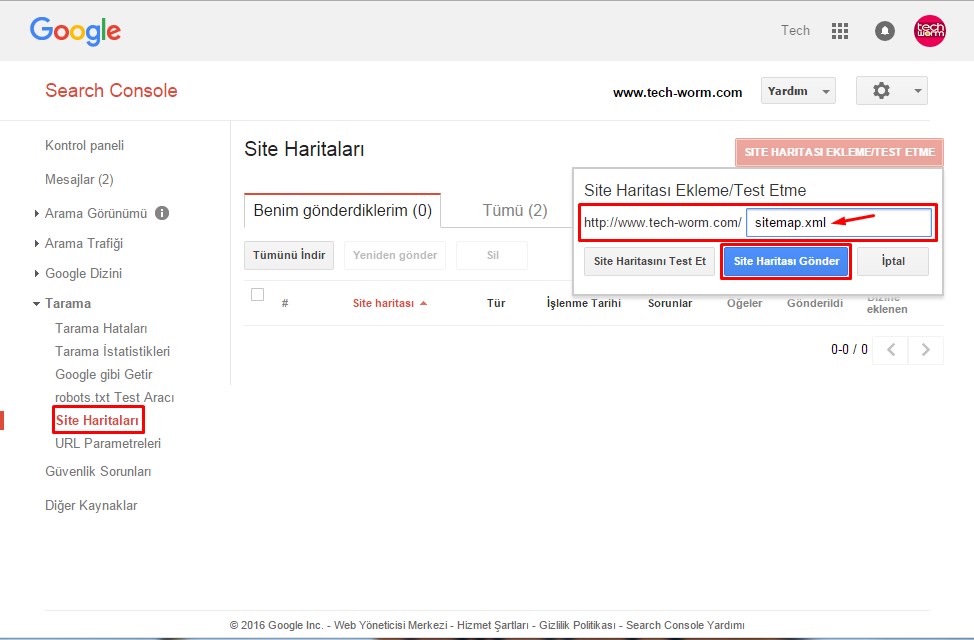Select the Benim gönderdiklerim (0) tab
This screenshot has height=640, width=974.
(342, 210)
